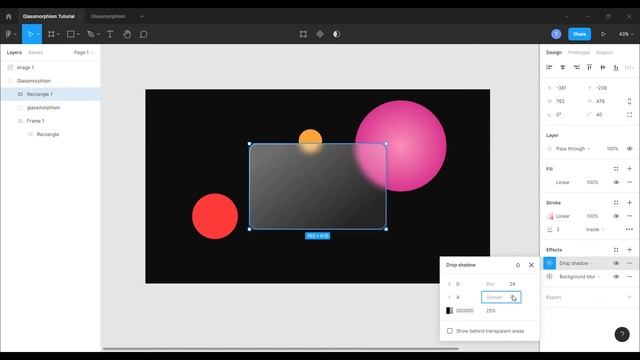The image size is (640, 360).
Task: Click the Align left icon
Action: [x=549, y=67]
